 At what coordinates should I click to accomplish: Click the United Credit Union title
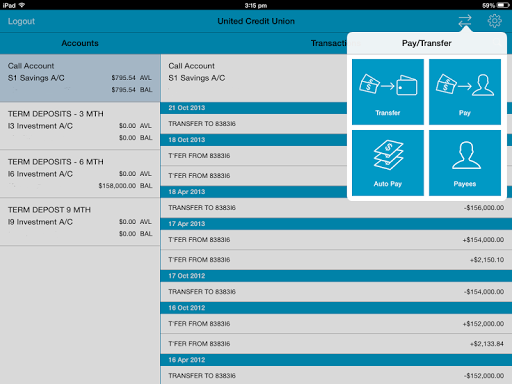point(256,21)
